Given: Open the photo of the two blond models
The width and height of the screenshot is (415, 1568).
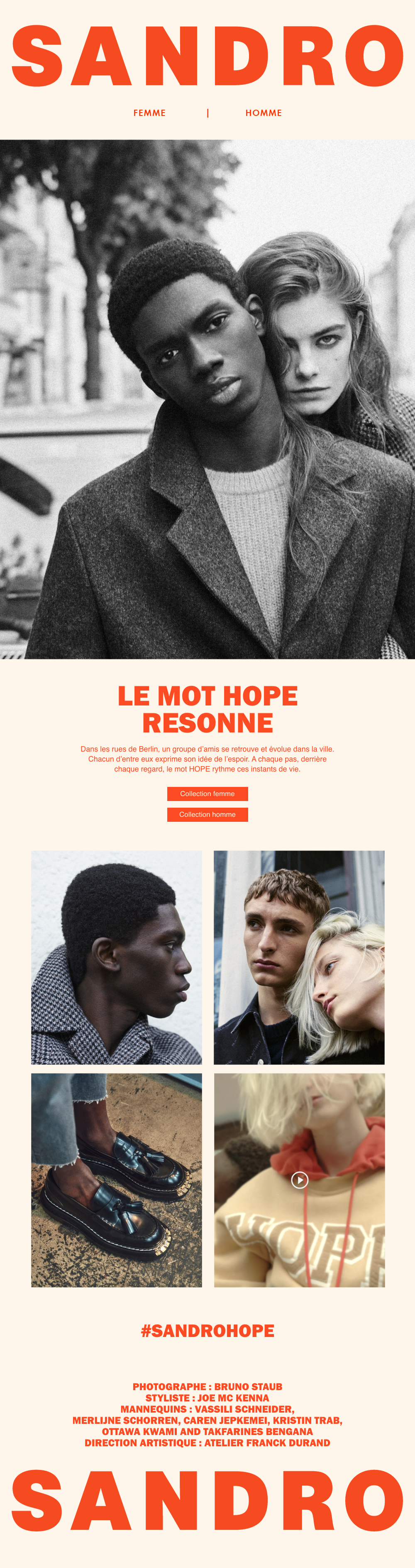Looking at the screenshot, I should (x=299, y=958).
